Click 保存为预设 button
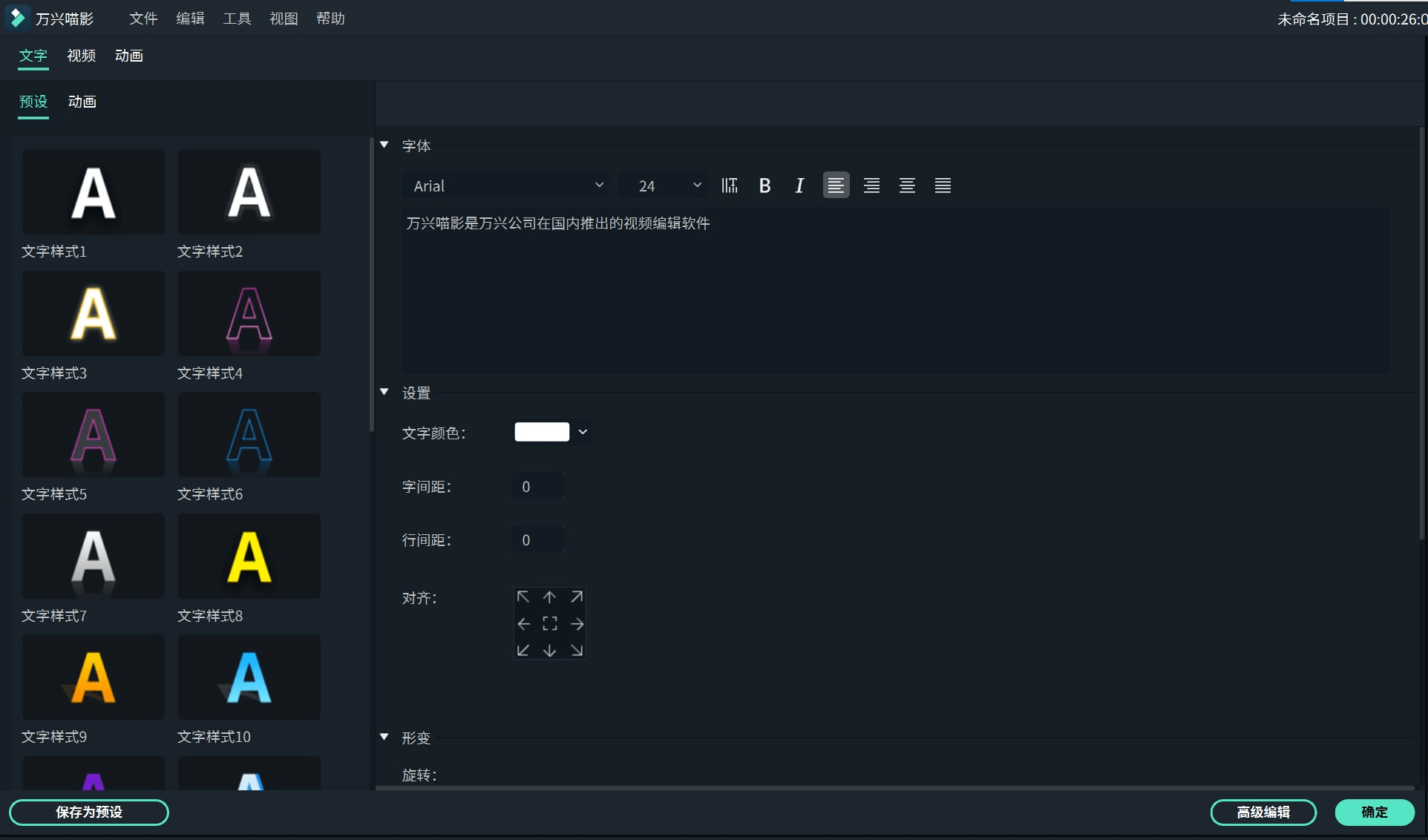The image size is (1428, 840). click(89, 813)
